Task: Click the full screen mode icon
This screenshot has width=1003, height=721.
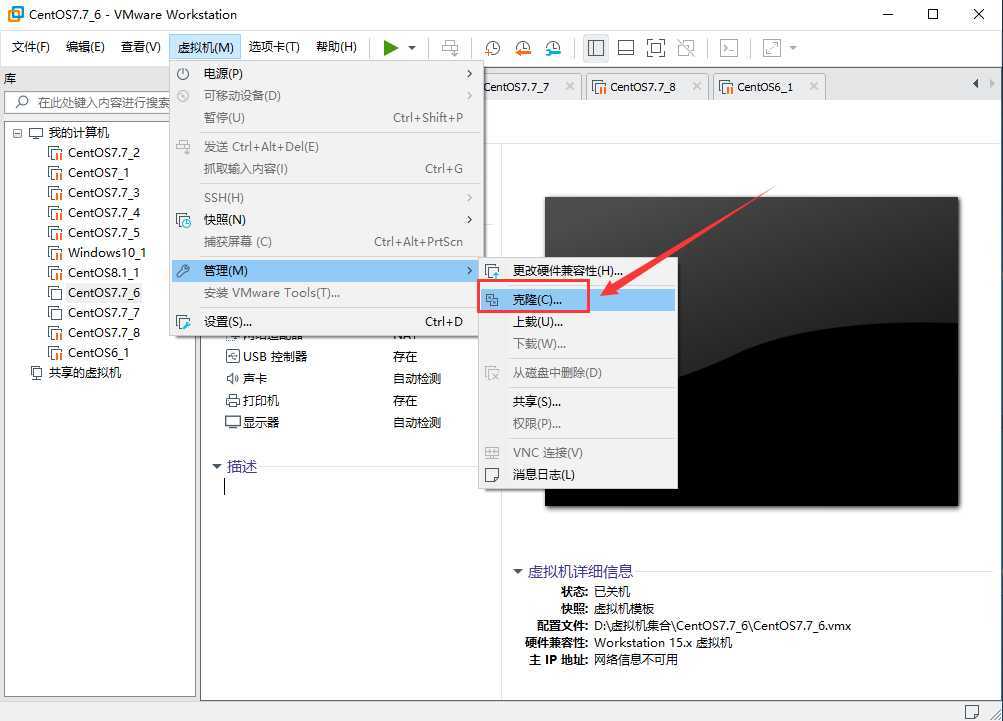Action: point(656,48)
